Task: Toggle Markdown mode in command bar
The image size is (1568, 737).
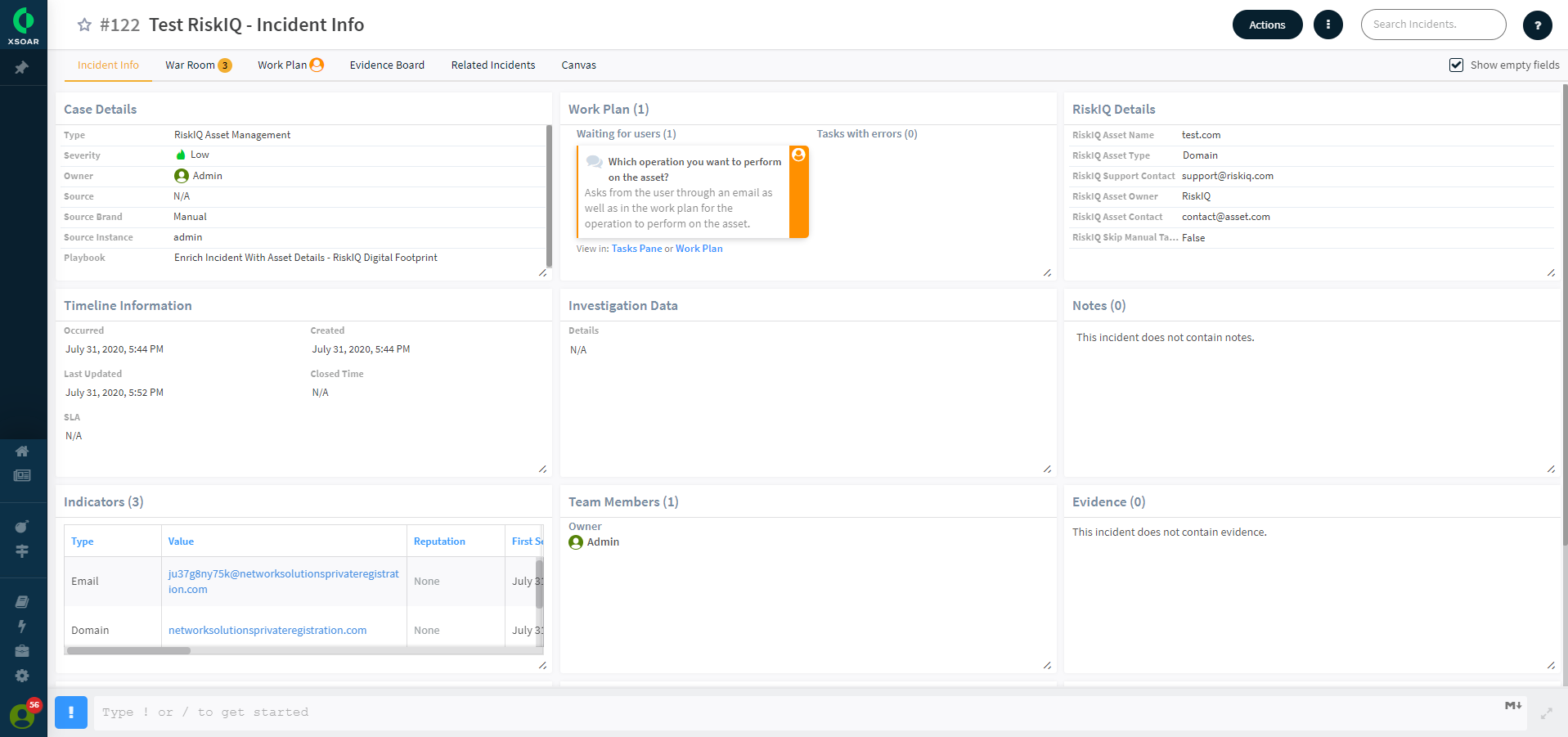Action: [x=1513, y=705]
